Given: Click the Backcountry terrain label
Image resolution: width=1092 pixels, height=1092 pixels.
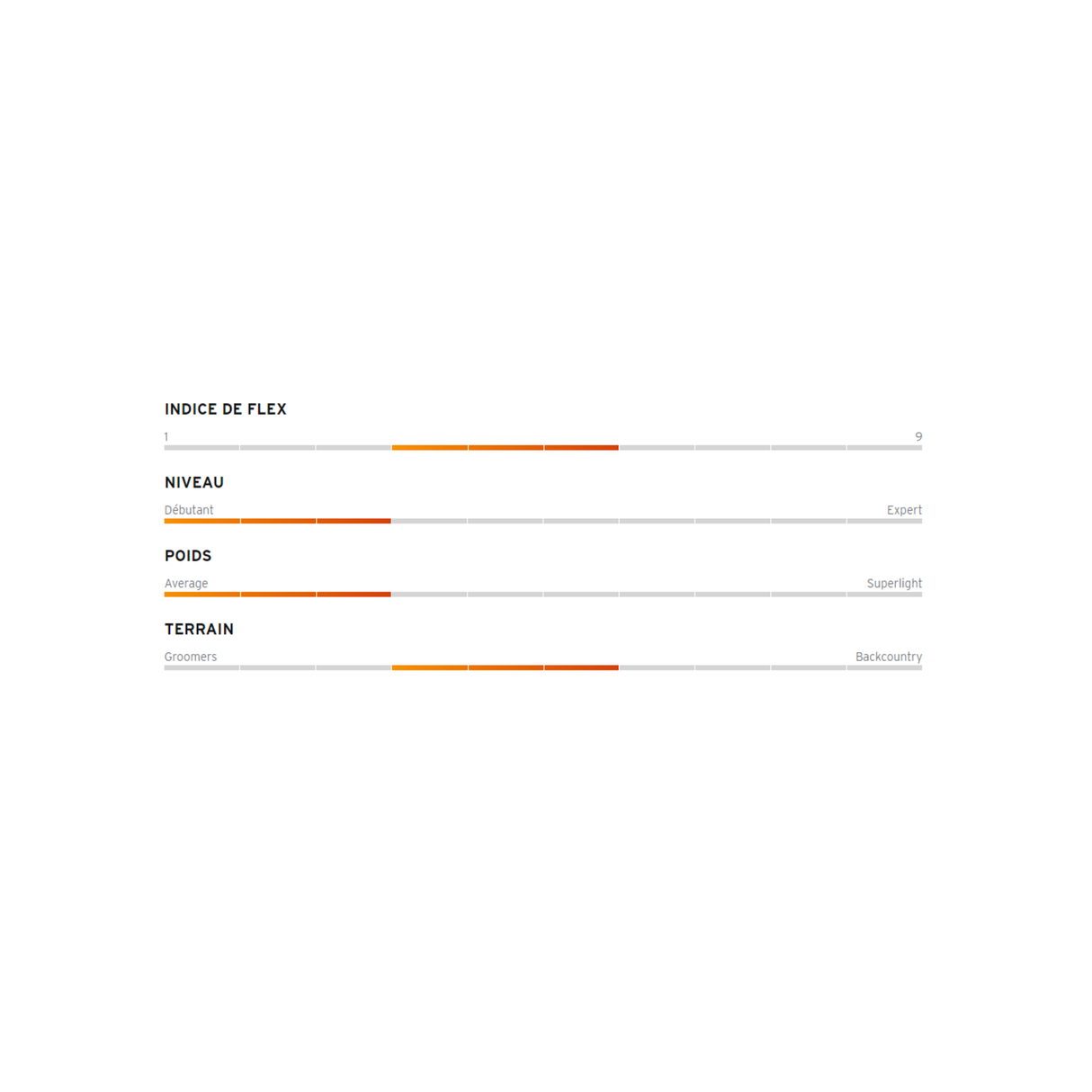Looking at the screenshot, I should point(889,657).
